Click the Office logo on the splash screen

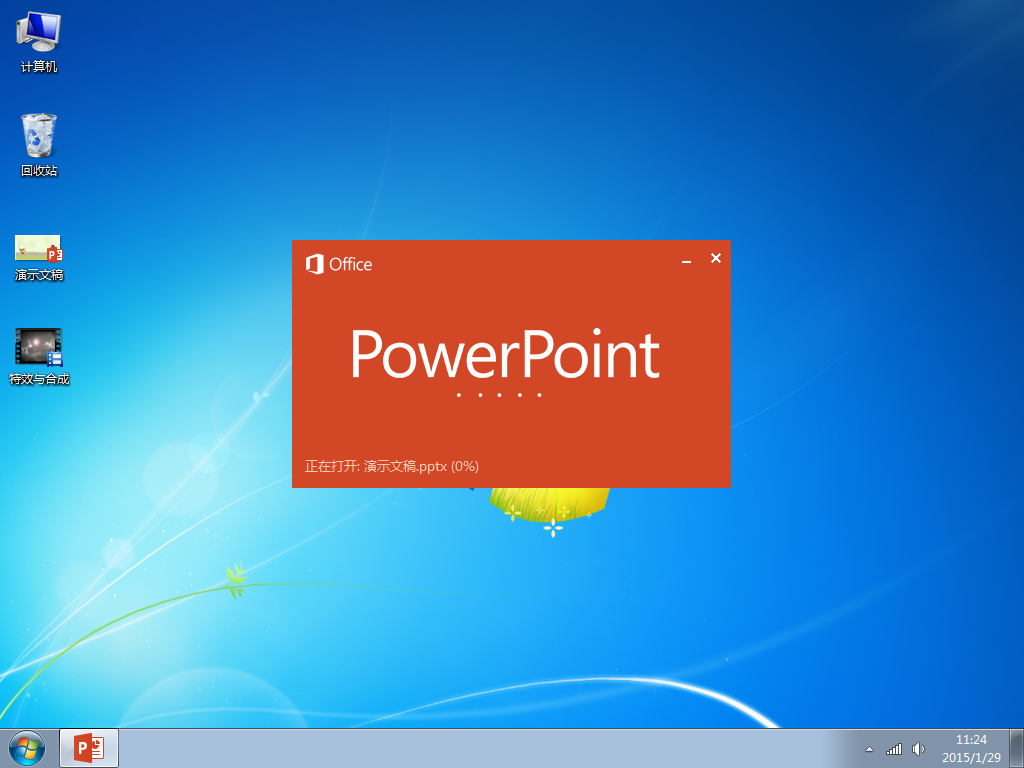(338, 264)
